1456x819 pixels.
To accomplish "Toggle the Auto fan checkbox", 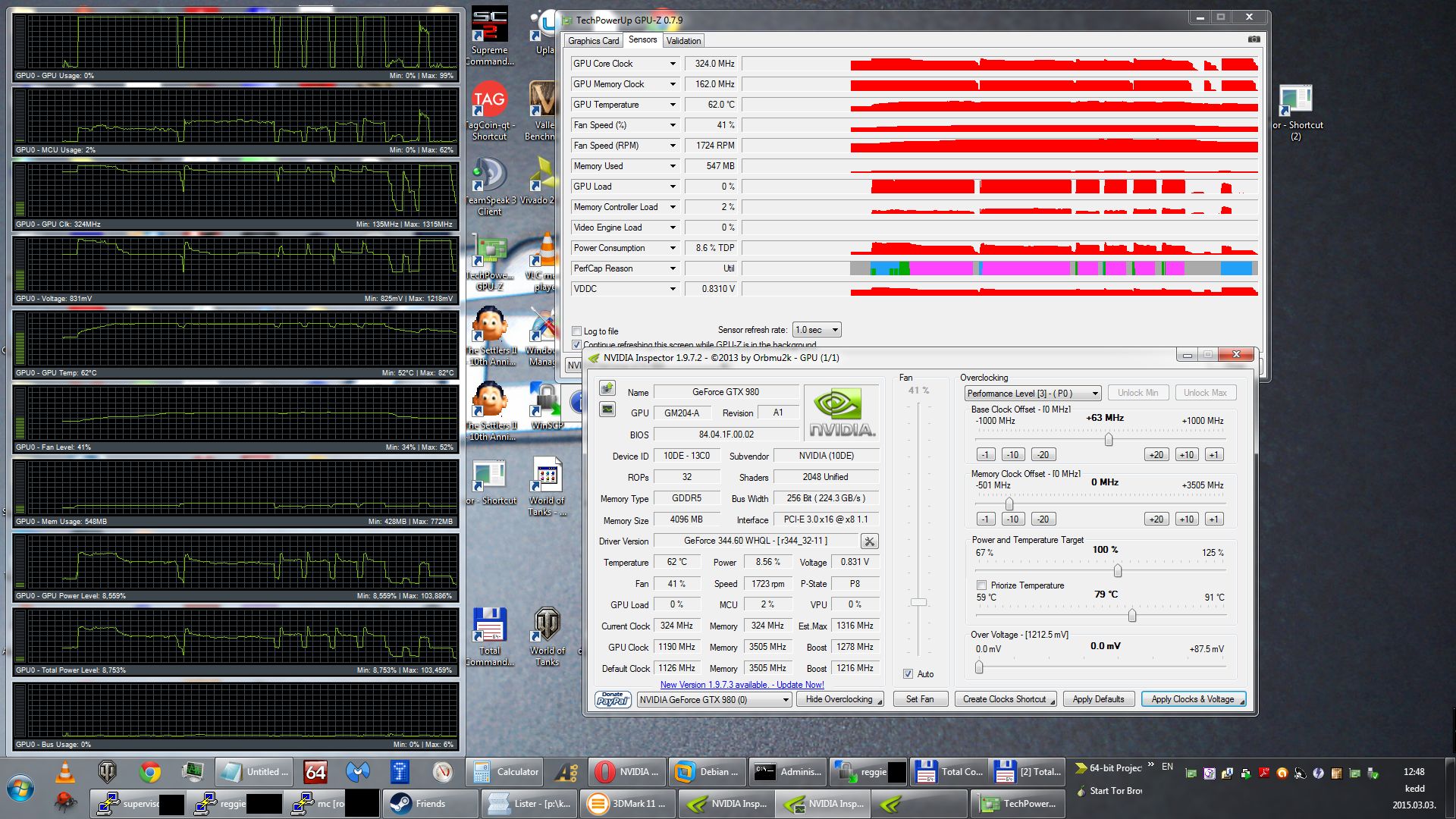I will (908, 673).
